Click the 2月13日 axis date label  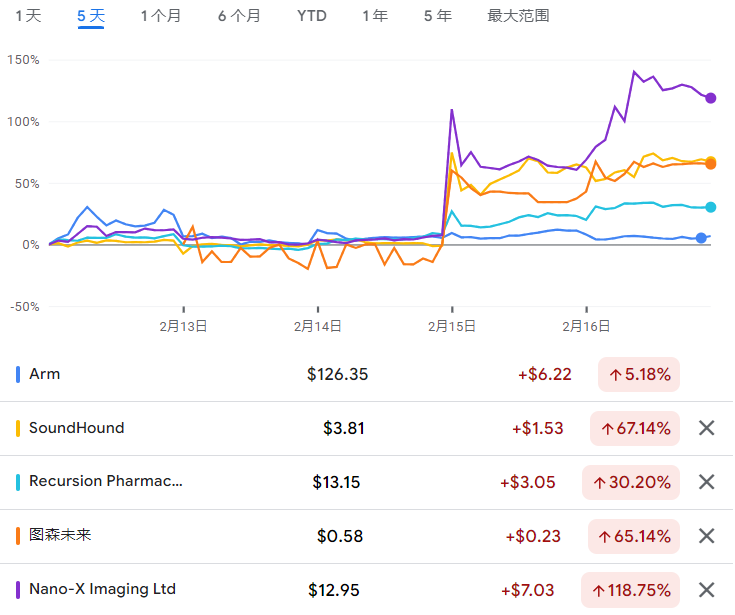tap(183, 326)
